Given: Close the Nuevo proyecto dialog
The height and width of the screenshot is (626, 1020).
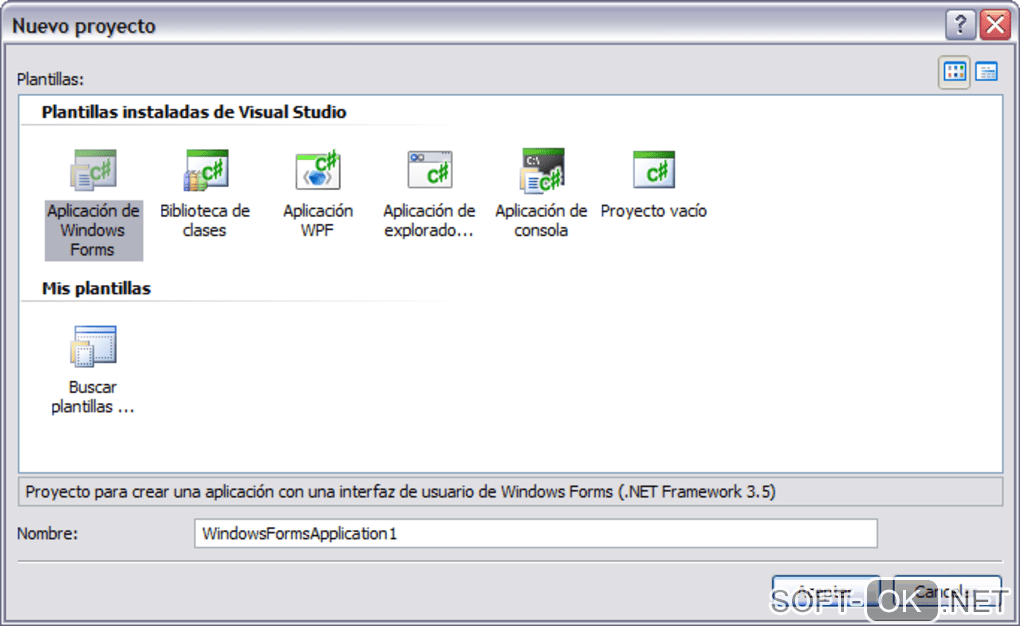Looking at the screenshot, I should point(995,25).
